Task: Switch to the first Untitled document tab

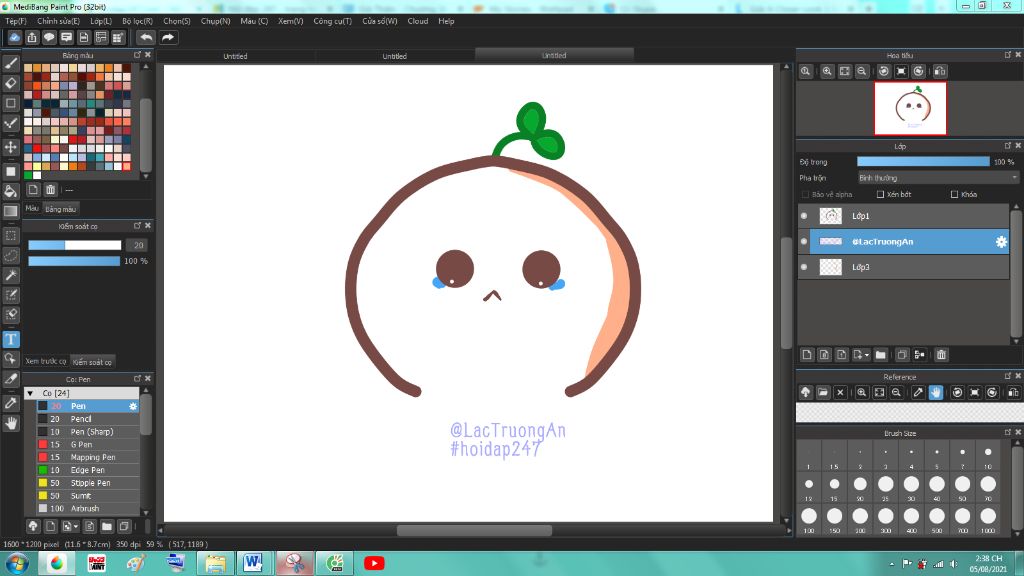Action: (235, 56)
